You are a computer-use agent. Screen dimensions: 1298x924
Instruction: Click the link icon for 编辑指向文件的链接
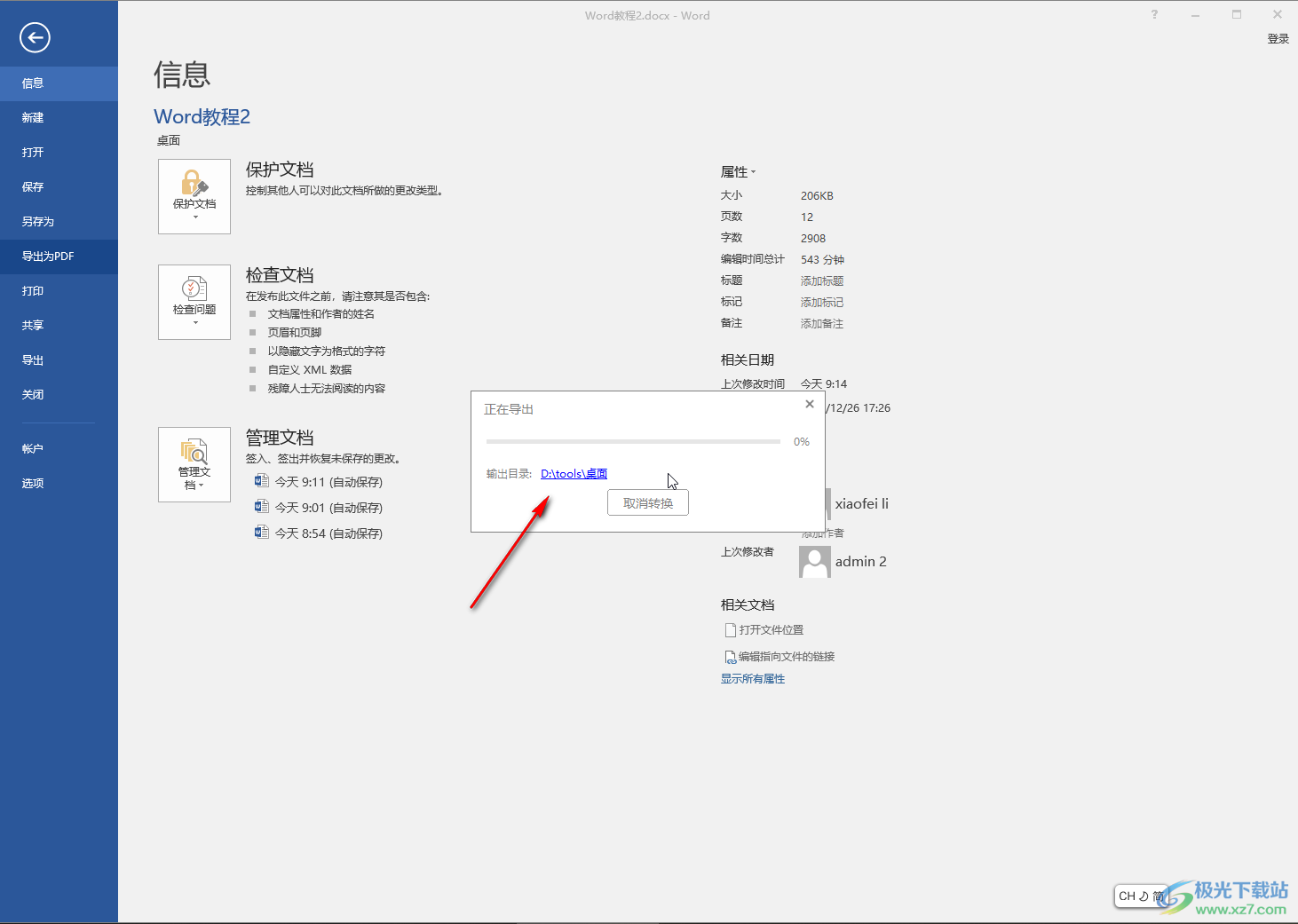tap(731, 657)
